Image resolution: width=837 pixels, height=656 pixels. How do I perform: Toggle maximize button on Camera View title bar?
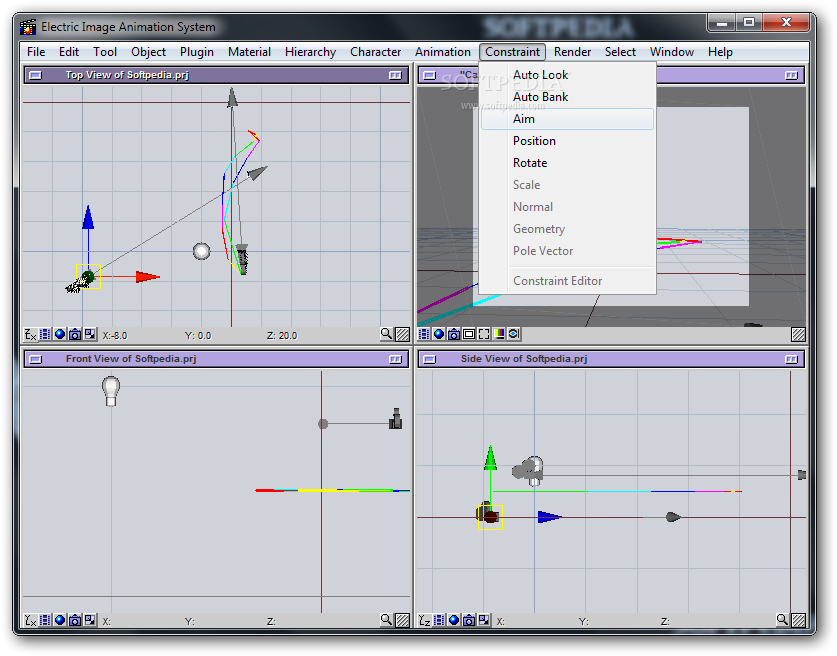tap(792, 75)
